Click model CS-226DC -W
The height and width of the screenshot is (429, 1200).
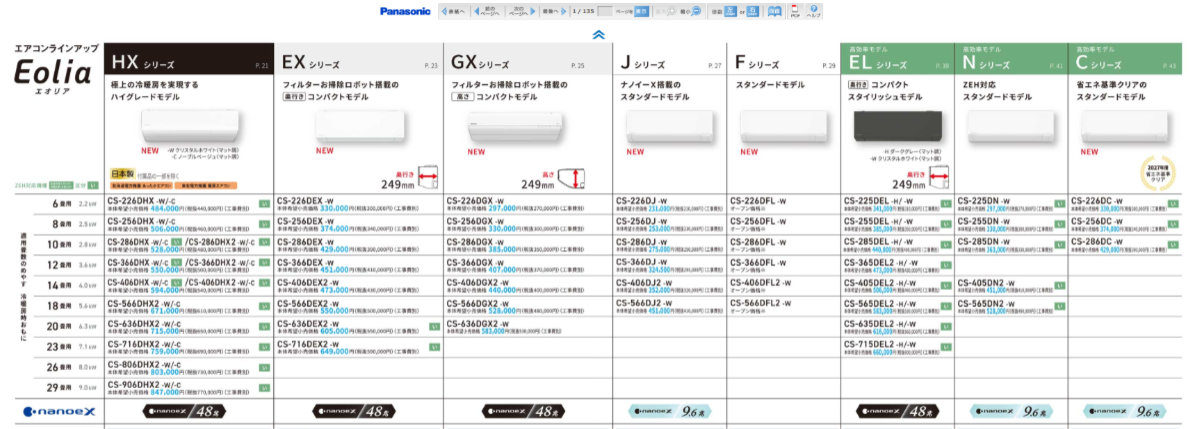1097,200
